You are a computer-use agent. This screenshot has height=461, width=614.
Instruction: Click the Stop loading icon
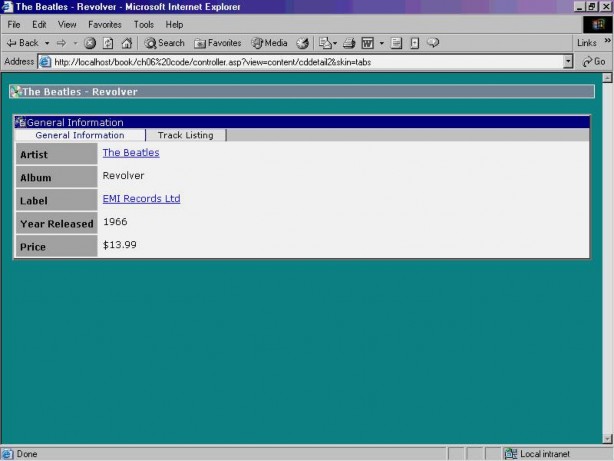90,43
